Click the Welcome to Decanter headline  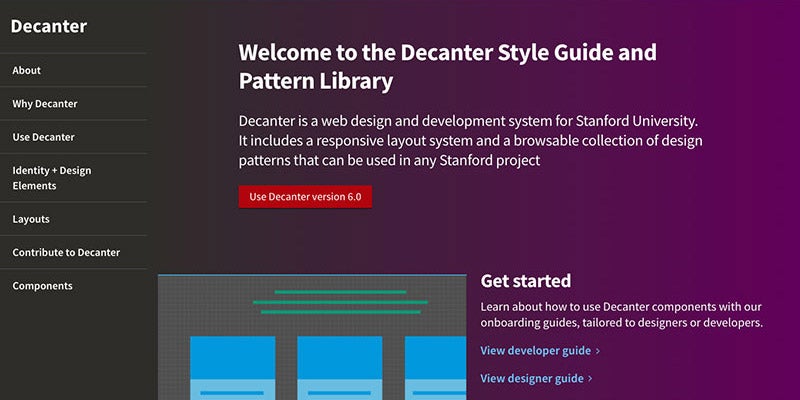coord(447,67)
